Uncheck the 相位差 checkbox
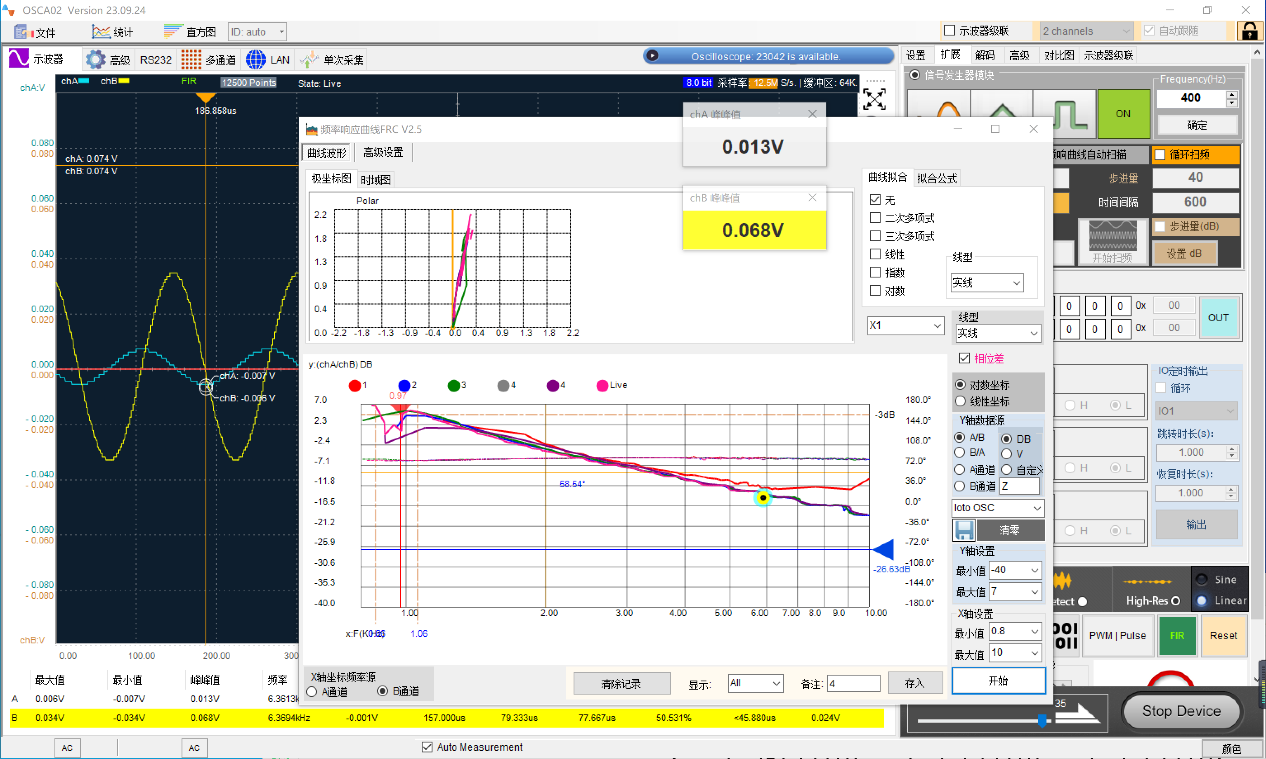This screenshot has width=1266, height=759. coord(964,358)
